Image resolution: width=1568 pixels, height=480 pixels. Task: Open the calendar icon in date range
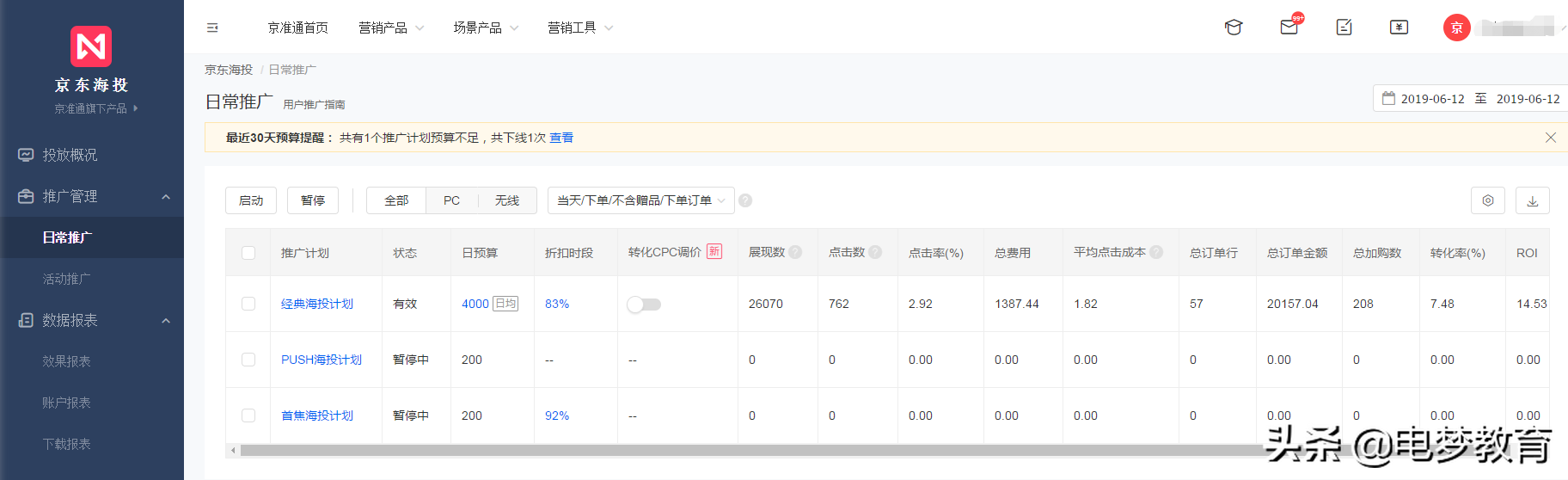coord(1388,98)
